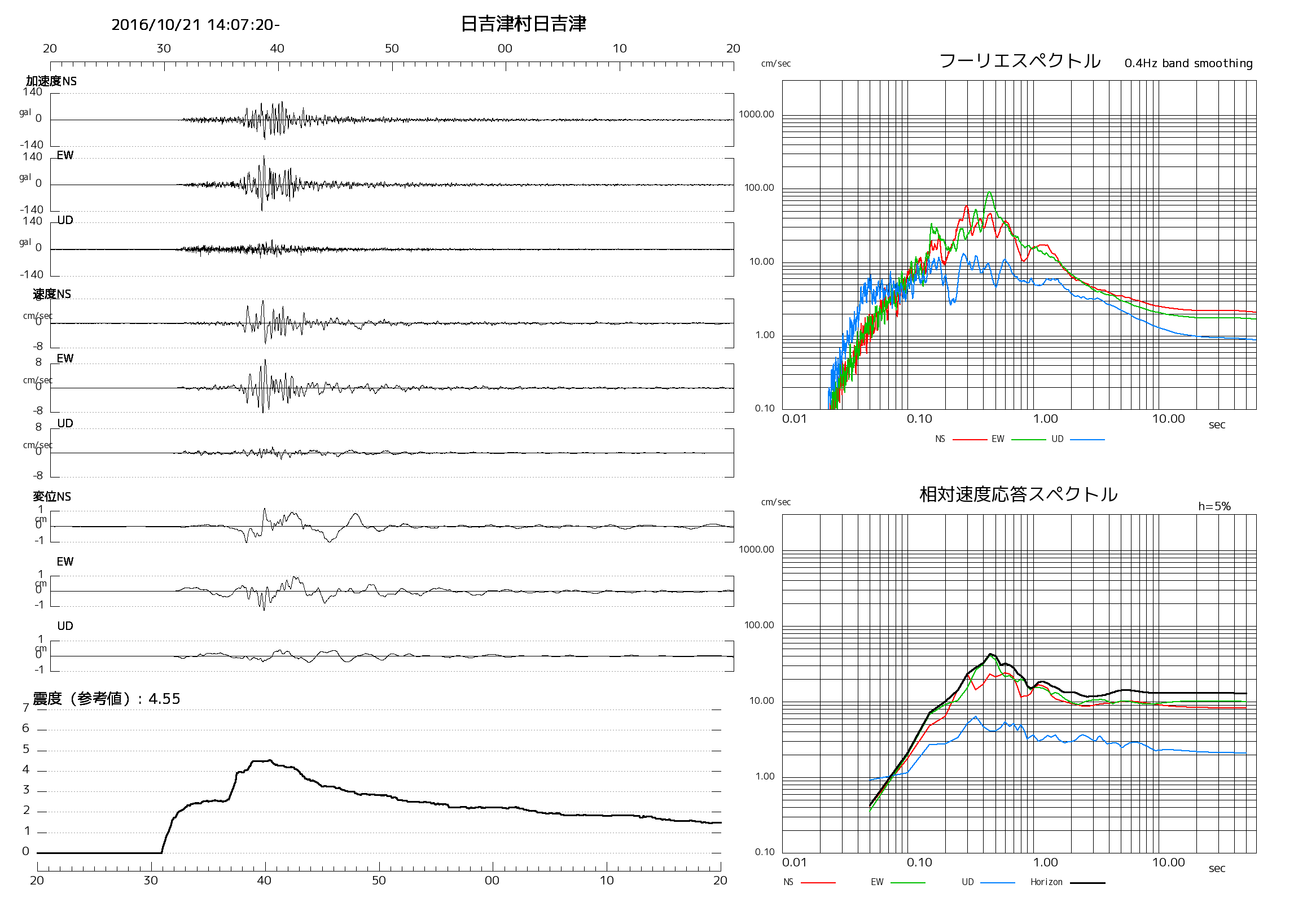1307x924 pixels.
Task: Click the h=5% damping label
Action: click(1214, 506)
